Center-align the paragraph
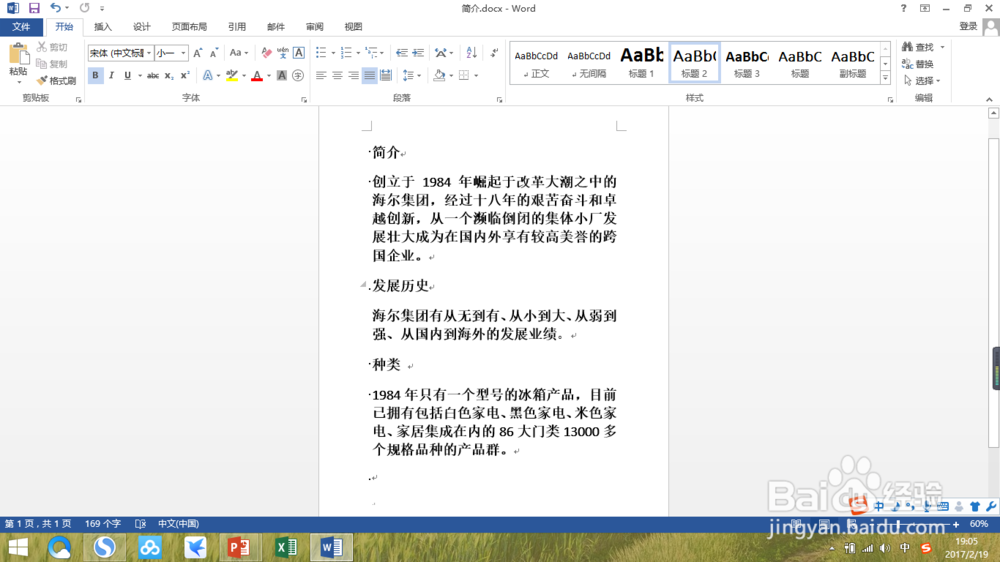The width and height of the screenshot is (1000, 562). pos(337,75)
